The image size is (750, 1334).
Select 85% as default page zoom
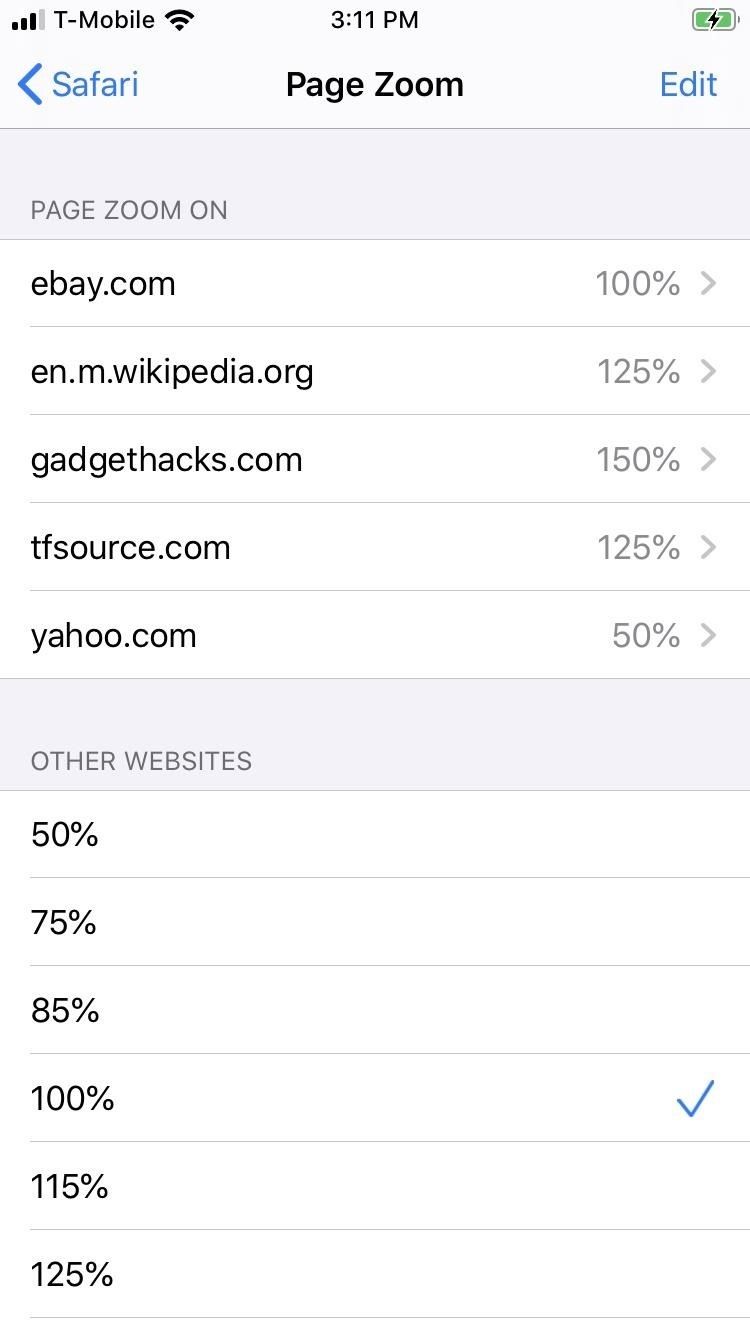375,1011
